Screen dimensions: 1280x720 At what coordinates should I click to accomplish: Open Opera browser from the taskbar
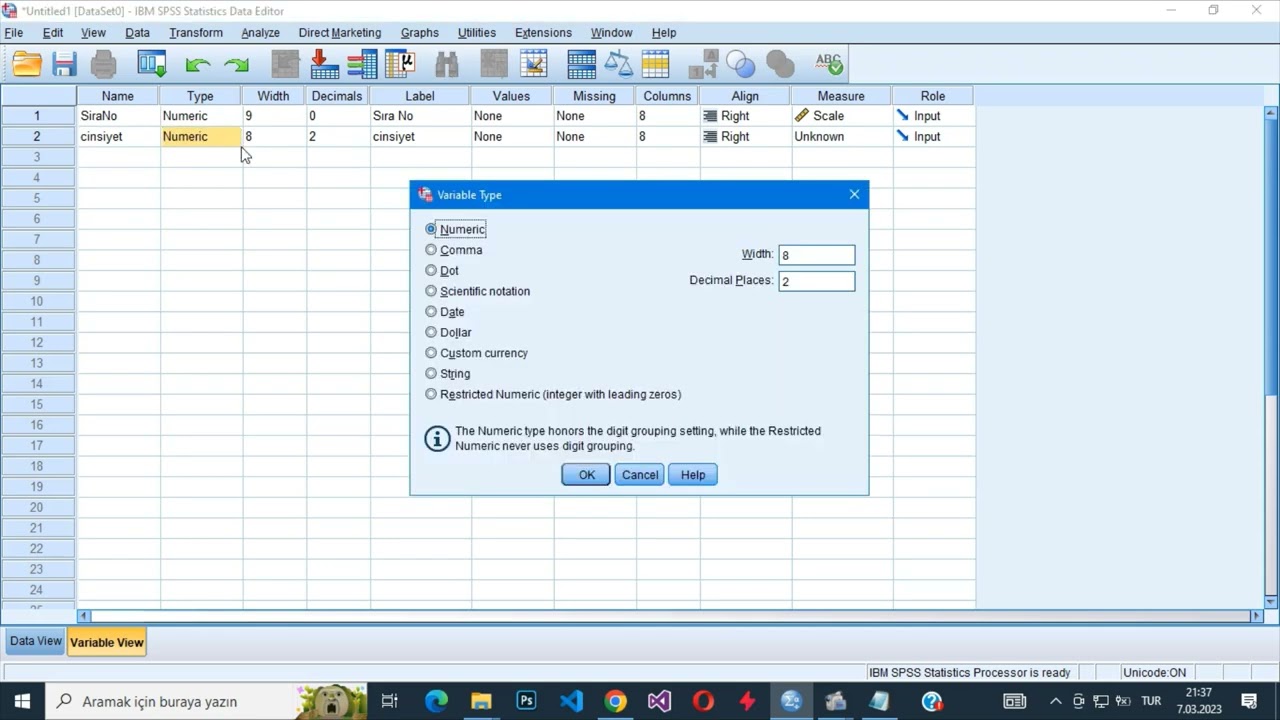pyautogui.click(x=703, y=701)
